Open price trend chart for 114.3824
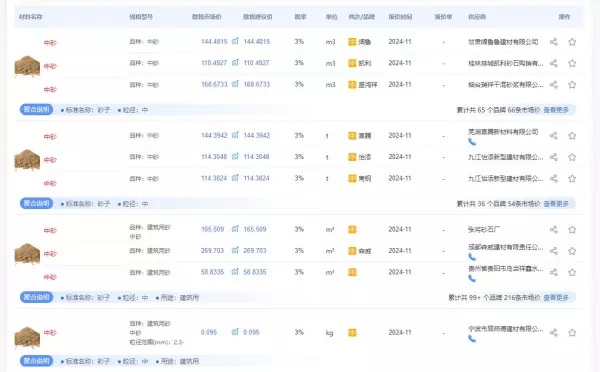The height and width of the screenshot is (372, 600). (x=235, y=178)
